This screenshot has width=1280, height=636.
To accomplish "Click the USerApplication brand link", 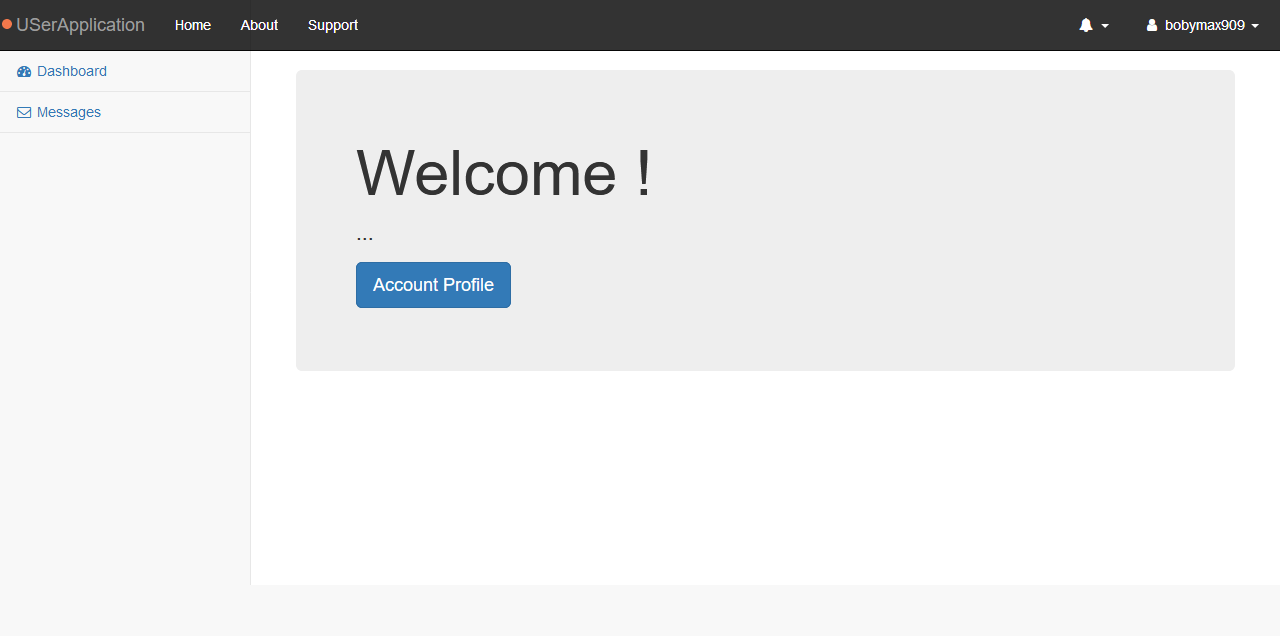I will tap(80, 25).
